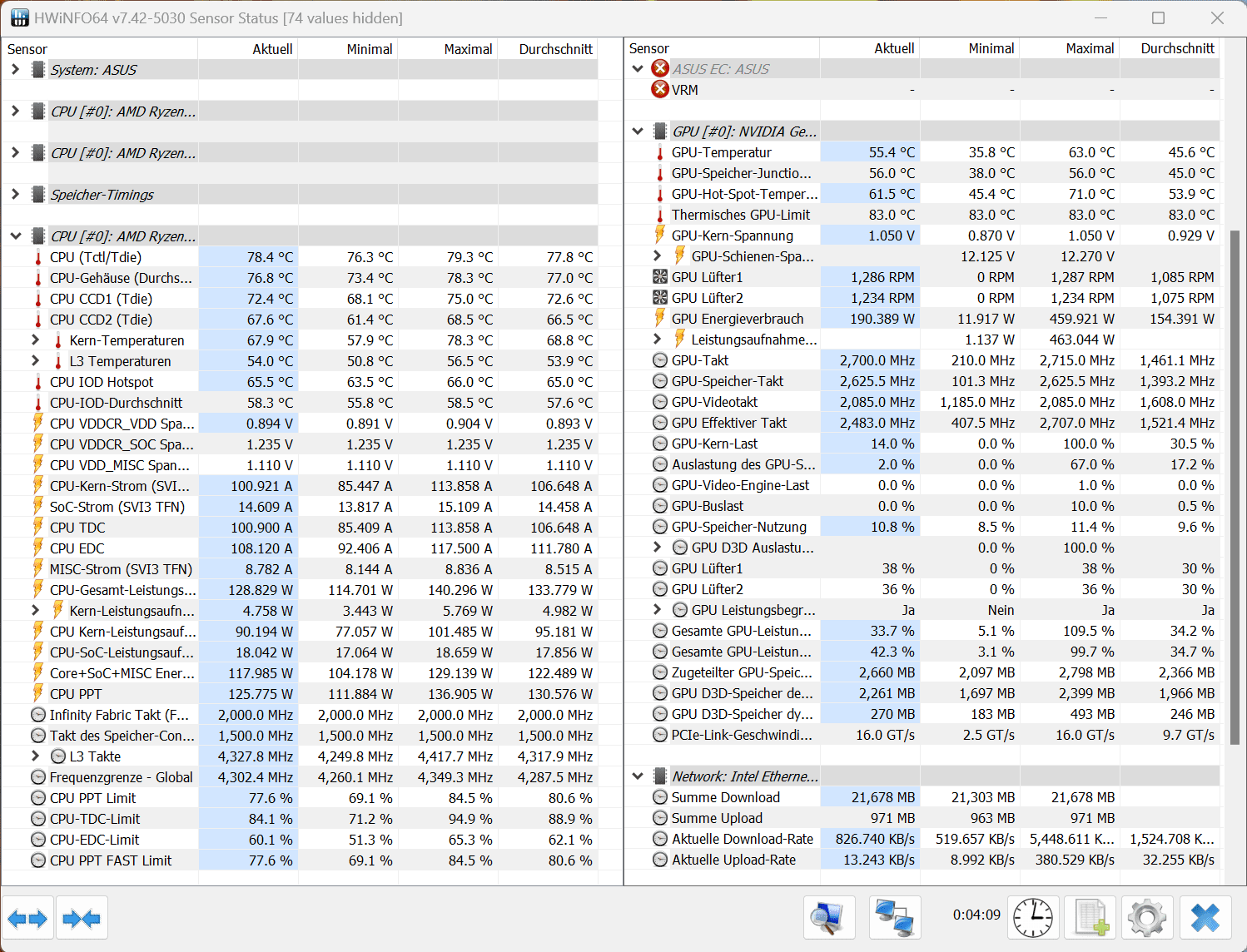Reset the elapsed time clock icon
The height and width of the screenshot is (952, 1247).
[x=1033, y=918]
